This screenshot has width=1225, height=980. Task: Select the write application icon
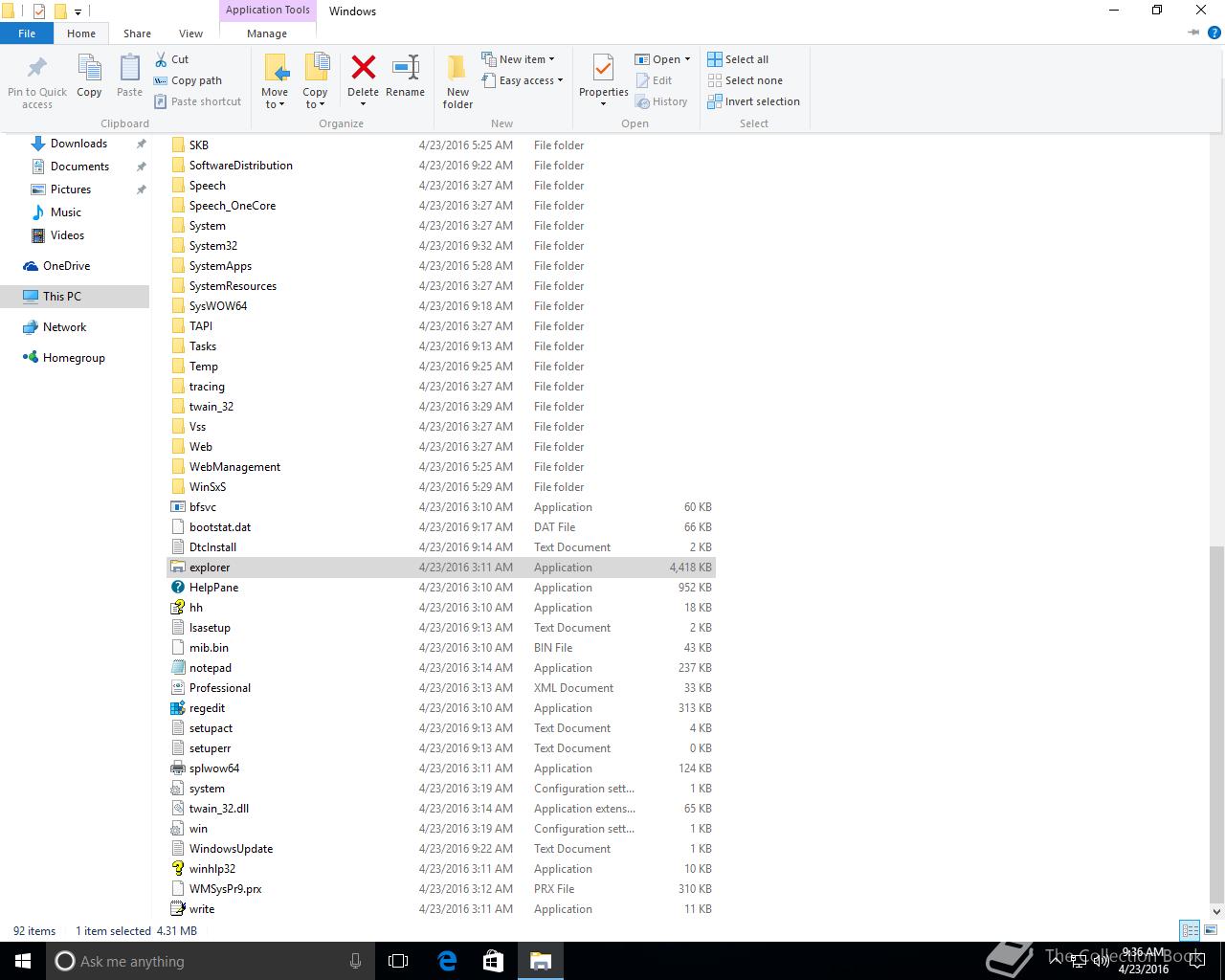[x=177, y=909]
